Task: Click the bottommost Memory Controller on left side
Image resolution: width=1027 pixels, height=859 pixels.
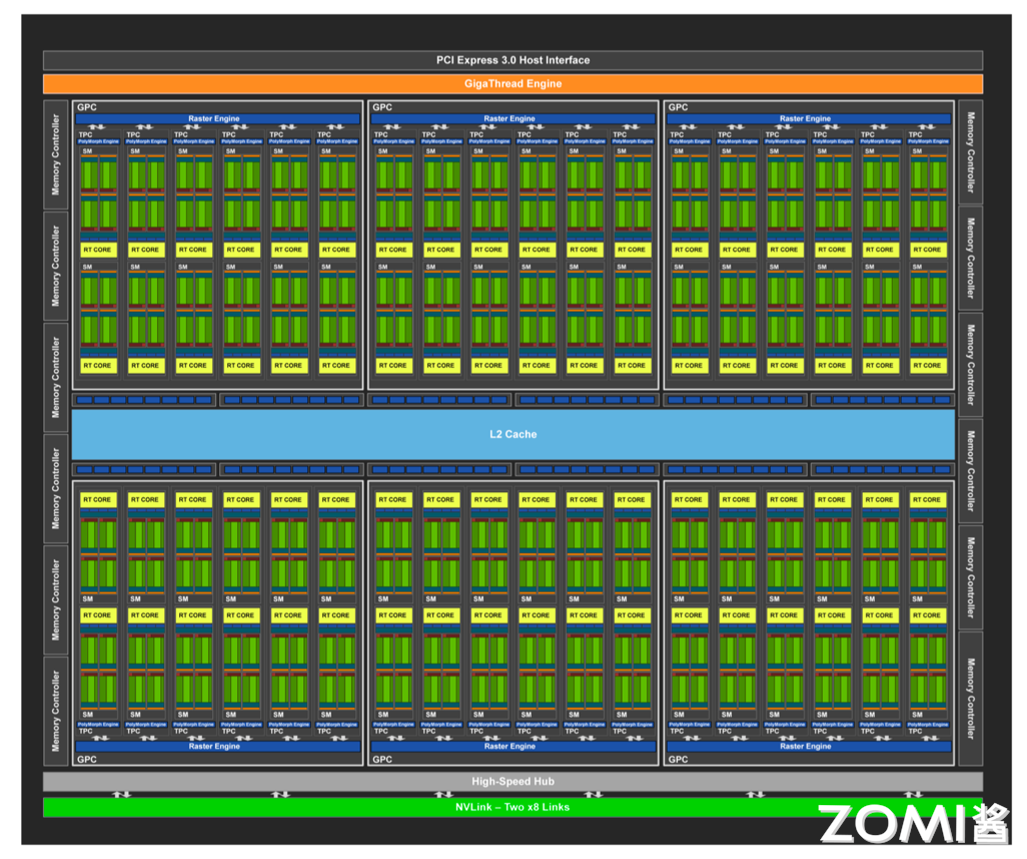Action: pos(56,711)
